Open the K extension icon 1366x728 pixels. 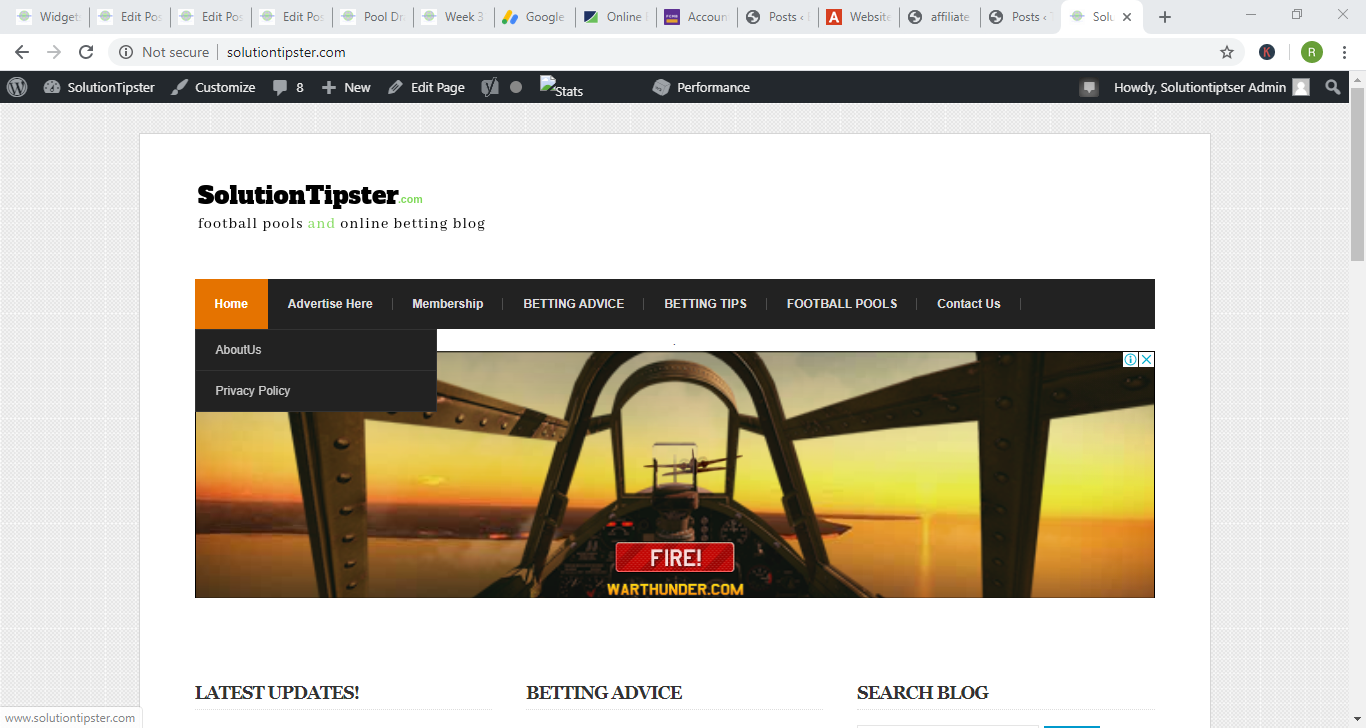(x=1267, y=52)
